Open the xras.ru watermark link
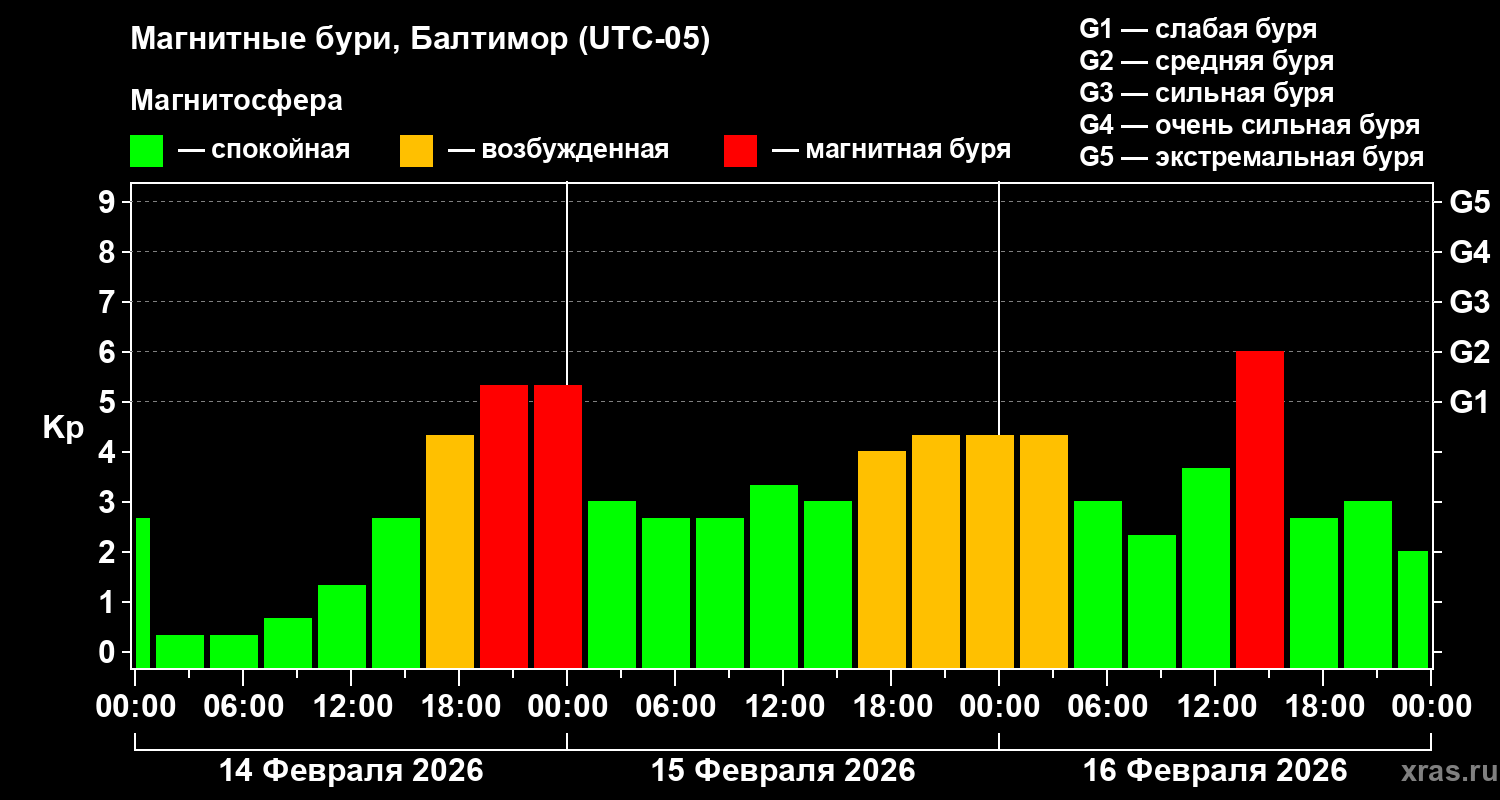Viewport: 1500px width, 800px height. [x=1443, y=771]
